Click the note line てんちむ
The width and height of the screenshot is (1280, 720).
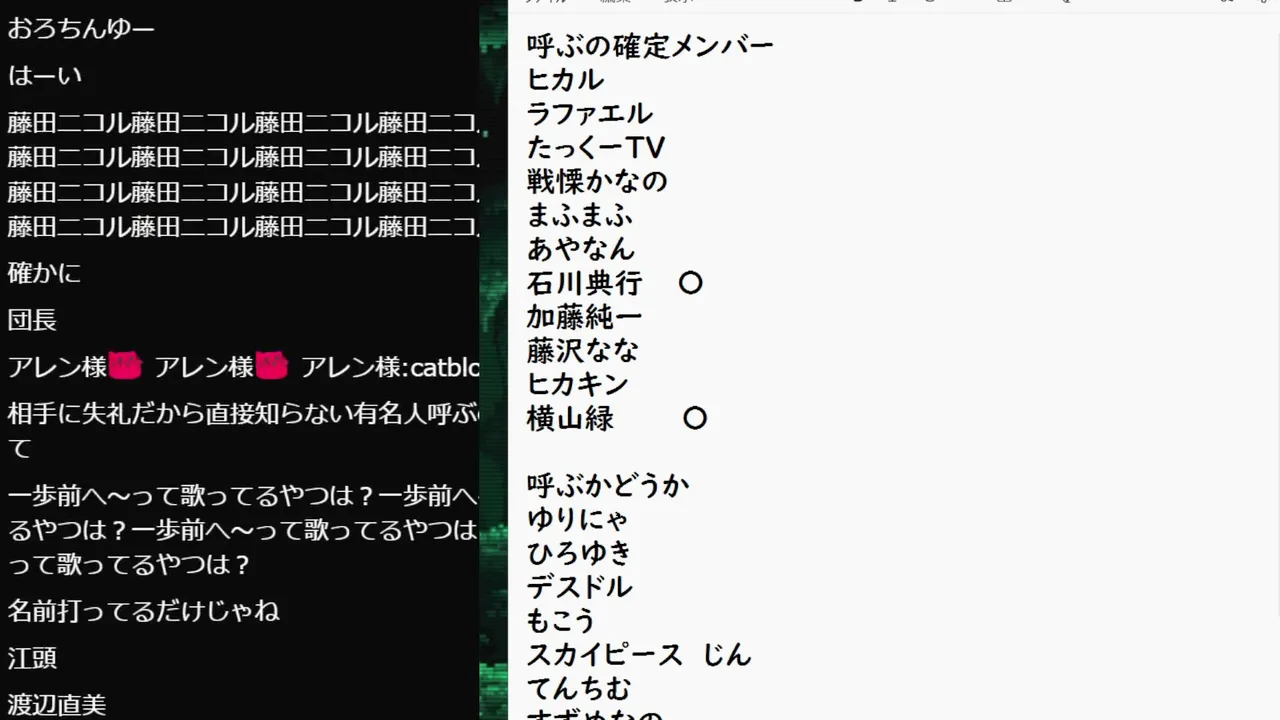(579, 689)
